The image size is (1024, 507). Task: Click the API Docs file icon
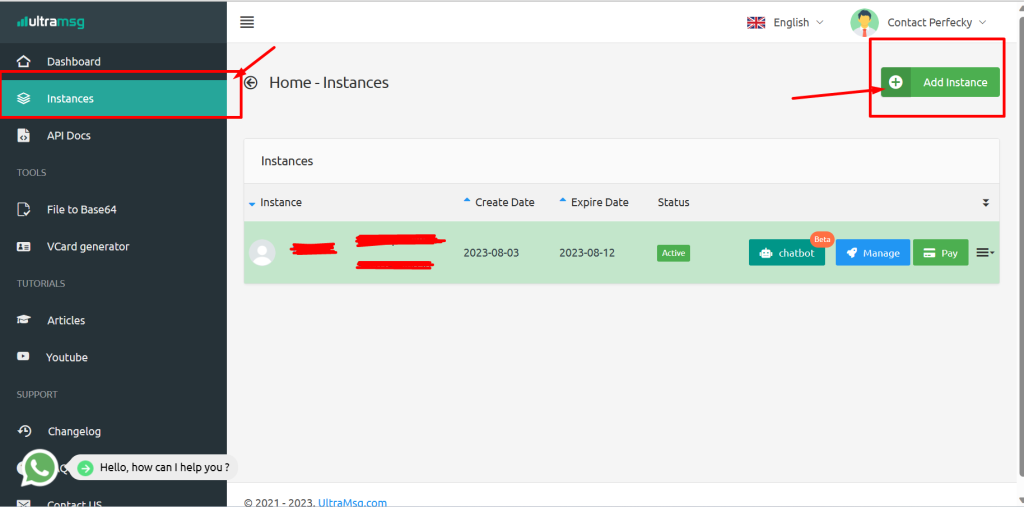[24, 136]
